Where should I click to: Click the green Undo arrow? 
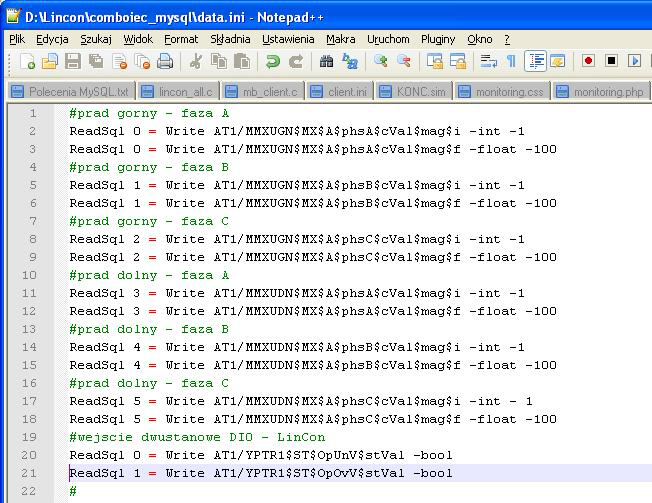click(x=273, y=62)
